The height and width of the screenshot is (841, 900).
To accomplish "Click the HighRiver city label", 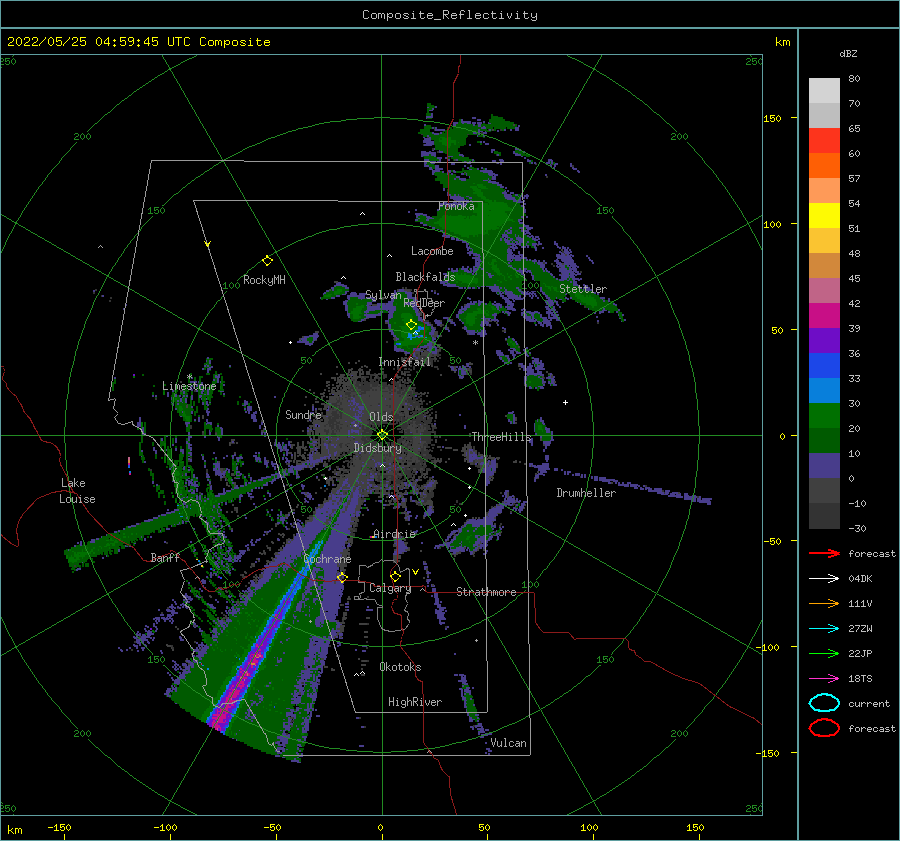I will click(x=415, y=702).
